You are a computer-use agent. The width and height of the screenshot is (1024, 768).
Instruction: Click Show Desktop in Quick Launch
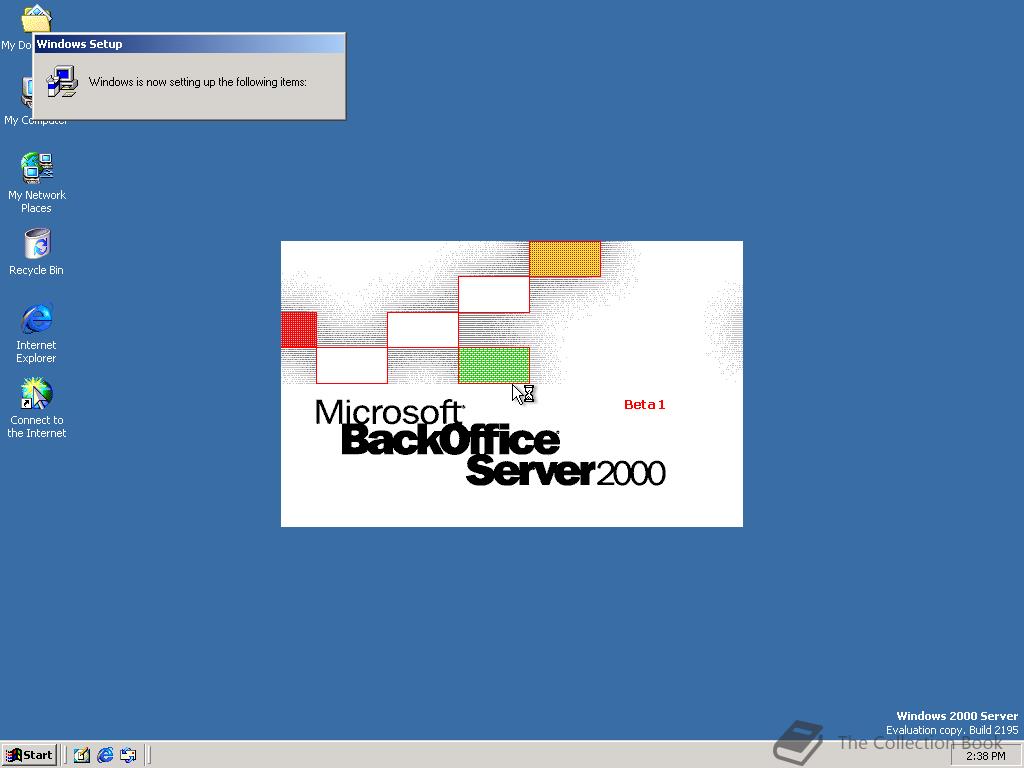click(82, 755)
